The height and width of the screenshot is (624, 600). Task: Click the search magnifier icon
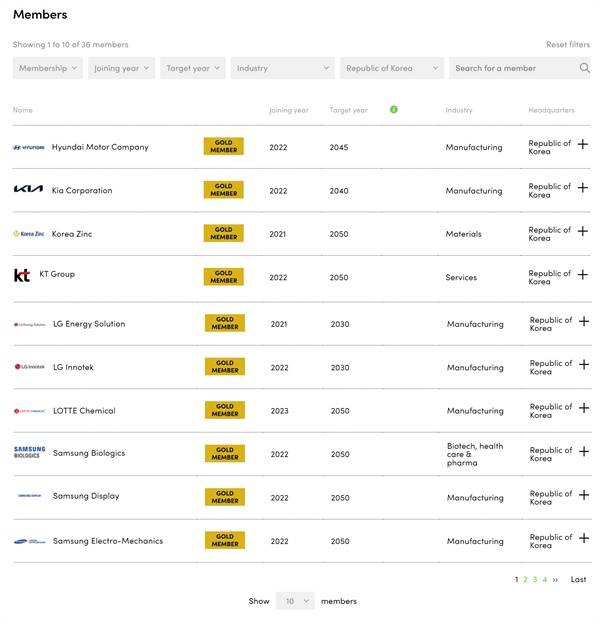584,68
